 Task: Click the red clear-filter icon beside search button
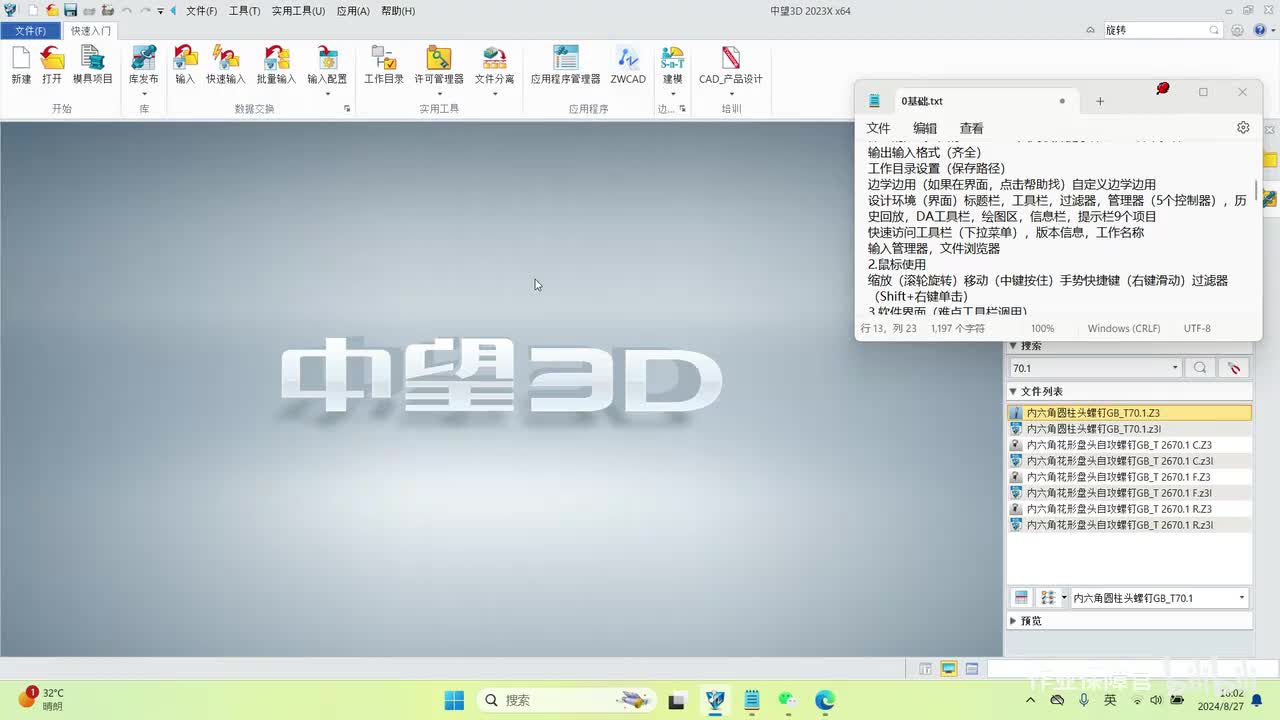(1235, 368)
